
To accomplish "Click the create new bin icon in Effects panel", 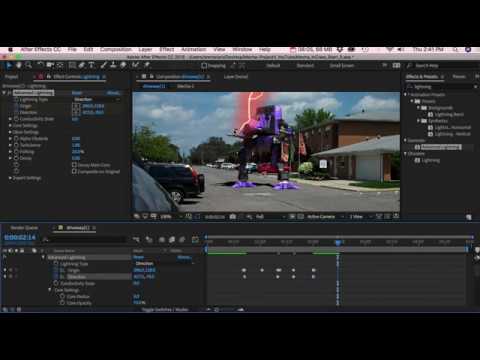I will pyautogui.click(x=469, y=217).
